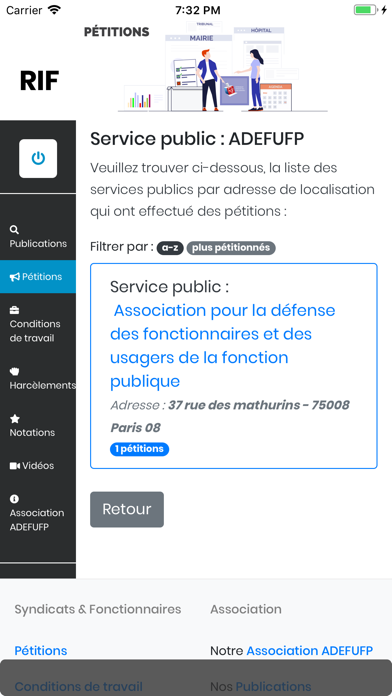Open the footer Association ADEFUFP link
This screenshot has height=696, width=392.
coord(309,651)
